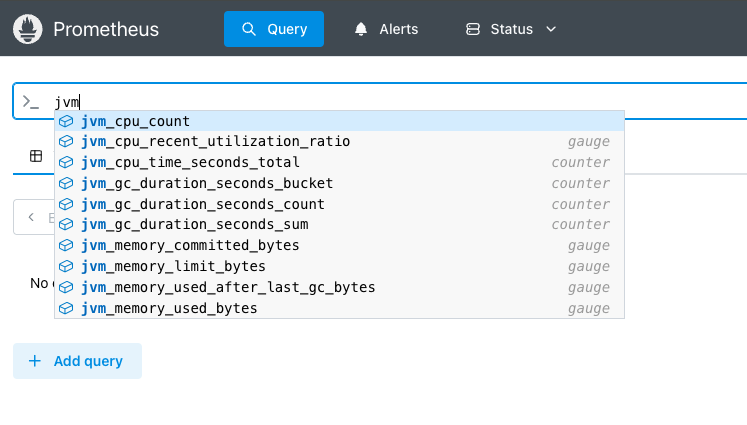Click cube icon beside jvm_gc_duration_seconds_count
Image resolution: width=747 pixels, height=425 pixels.
[66, 204]
